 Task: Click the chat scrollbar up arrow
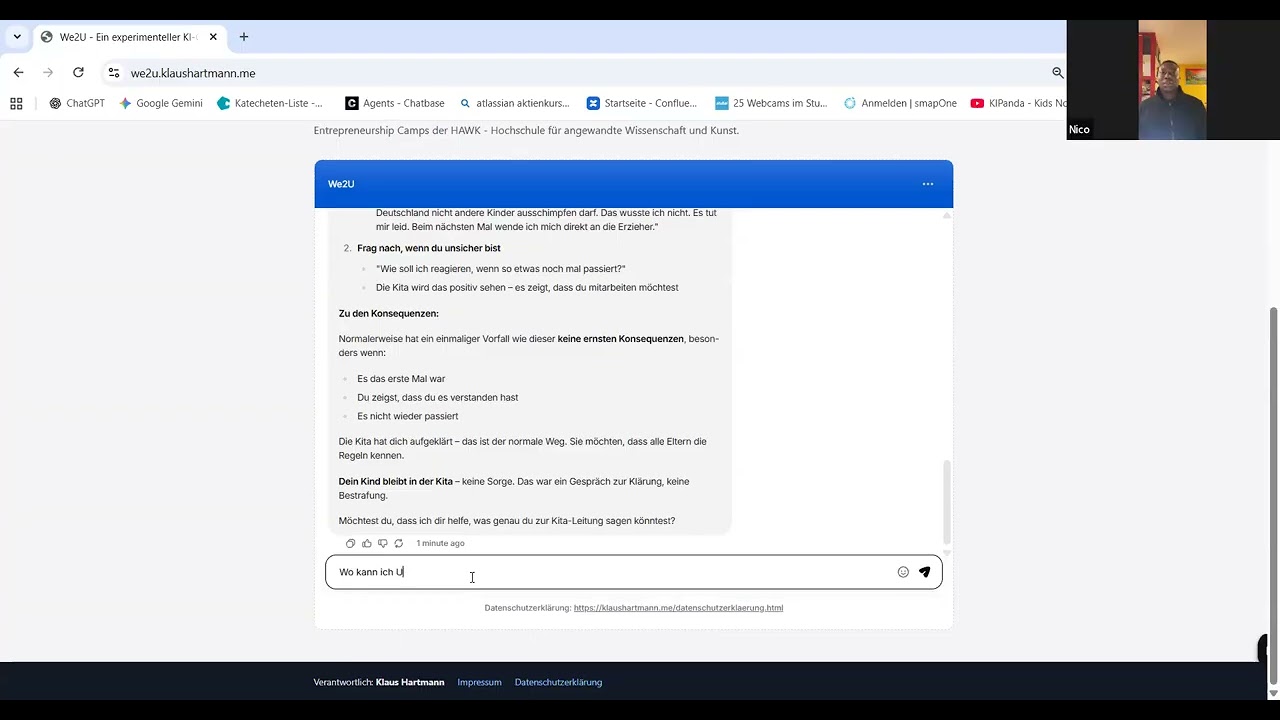pyautogui.click(x=947, y=215)
